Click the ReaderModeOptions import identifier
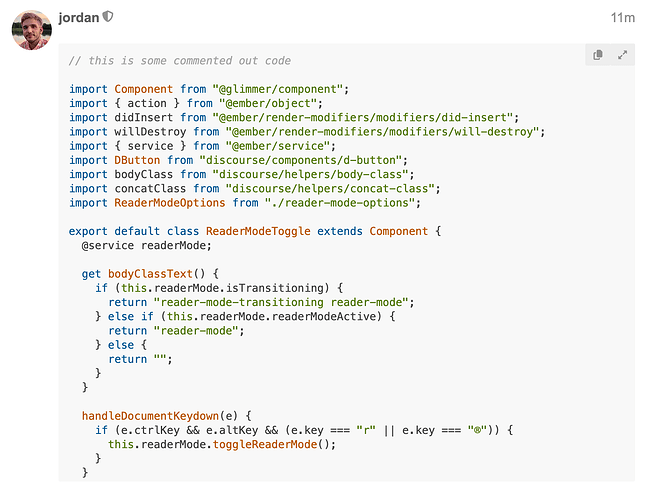This screenshot has height=500, width=661. pyautogui.click(x=170, y=203)
